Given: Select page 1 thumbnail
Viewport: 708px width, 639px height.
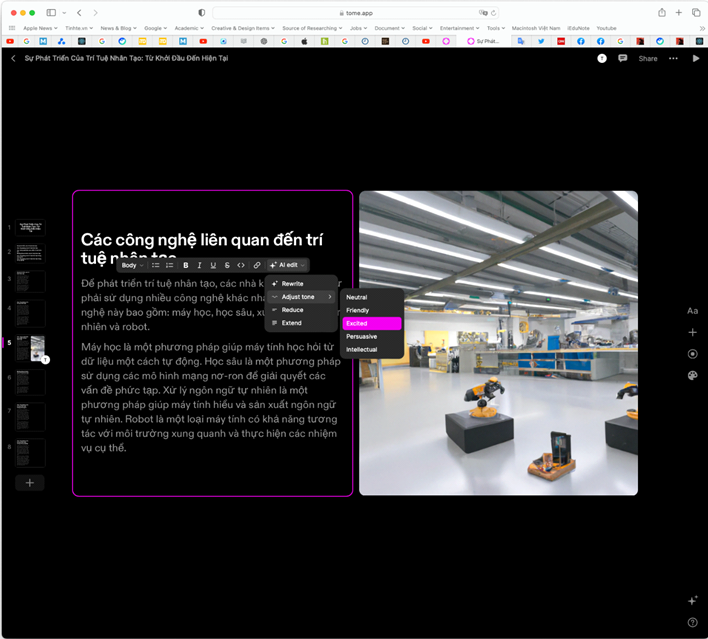Looking at the screenshot, I should click(x=30, y=227).
